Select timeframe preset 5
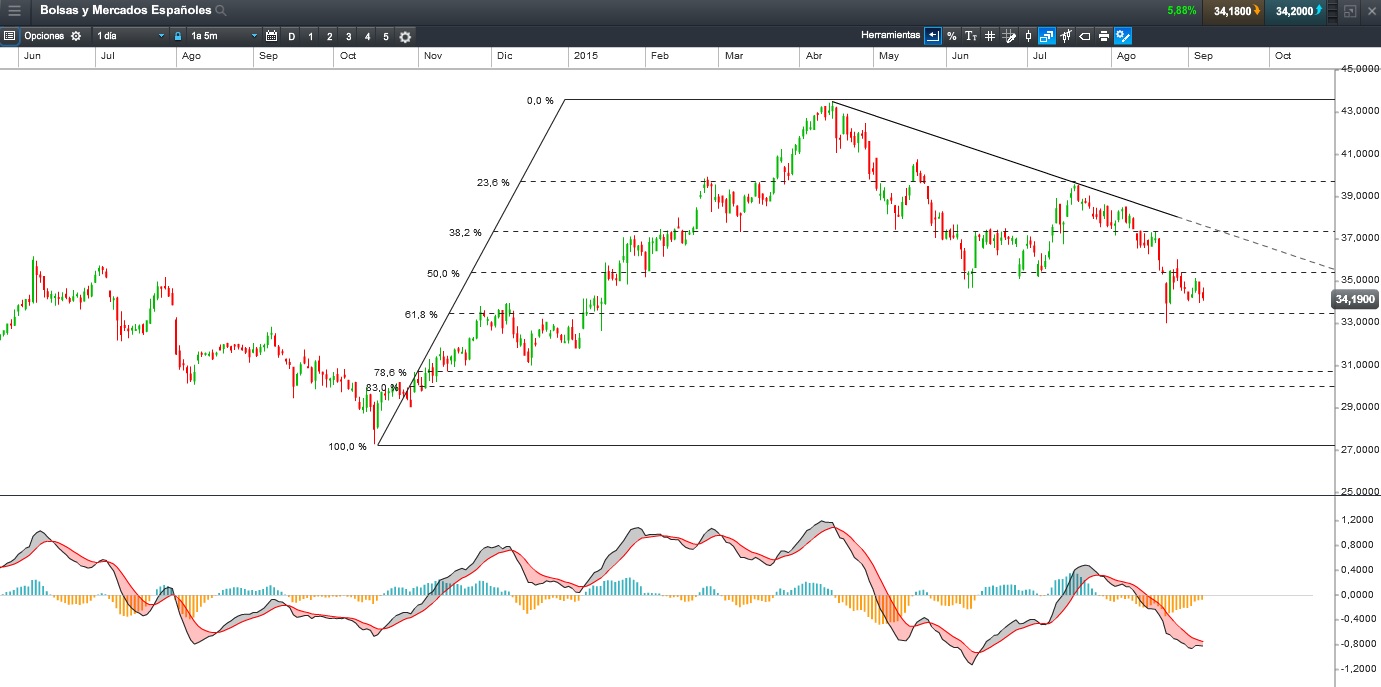 tap(386, 36)
